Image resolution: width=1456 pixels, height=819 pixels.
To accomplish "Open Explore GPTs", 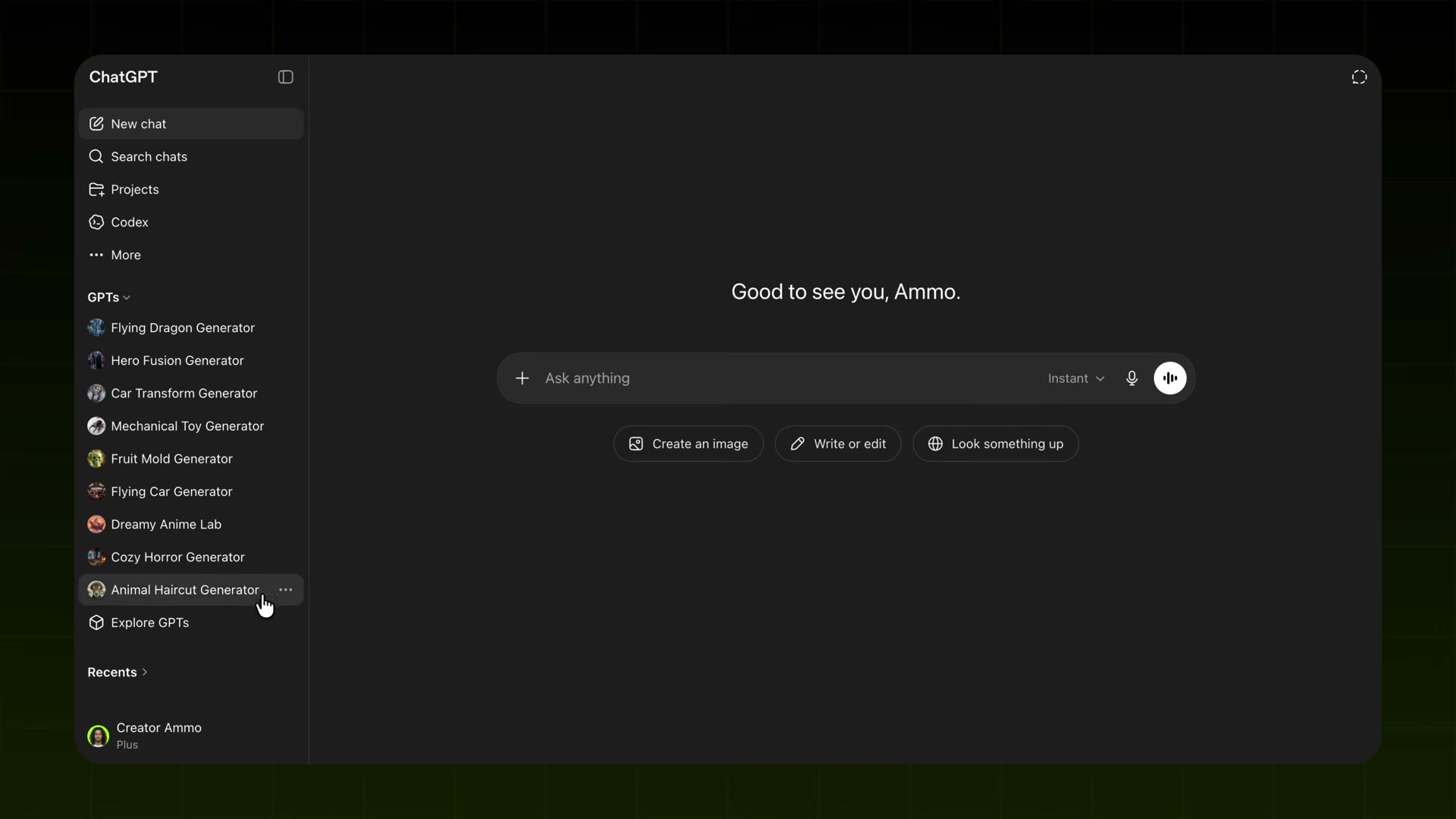I will click(x=191, y=623).
